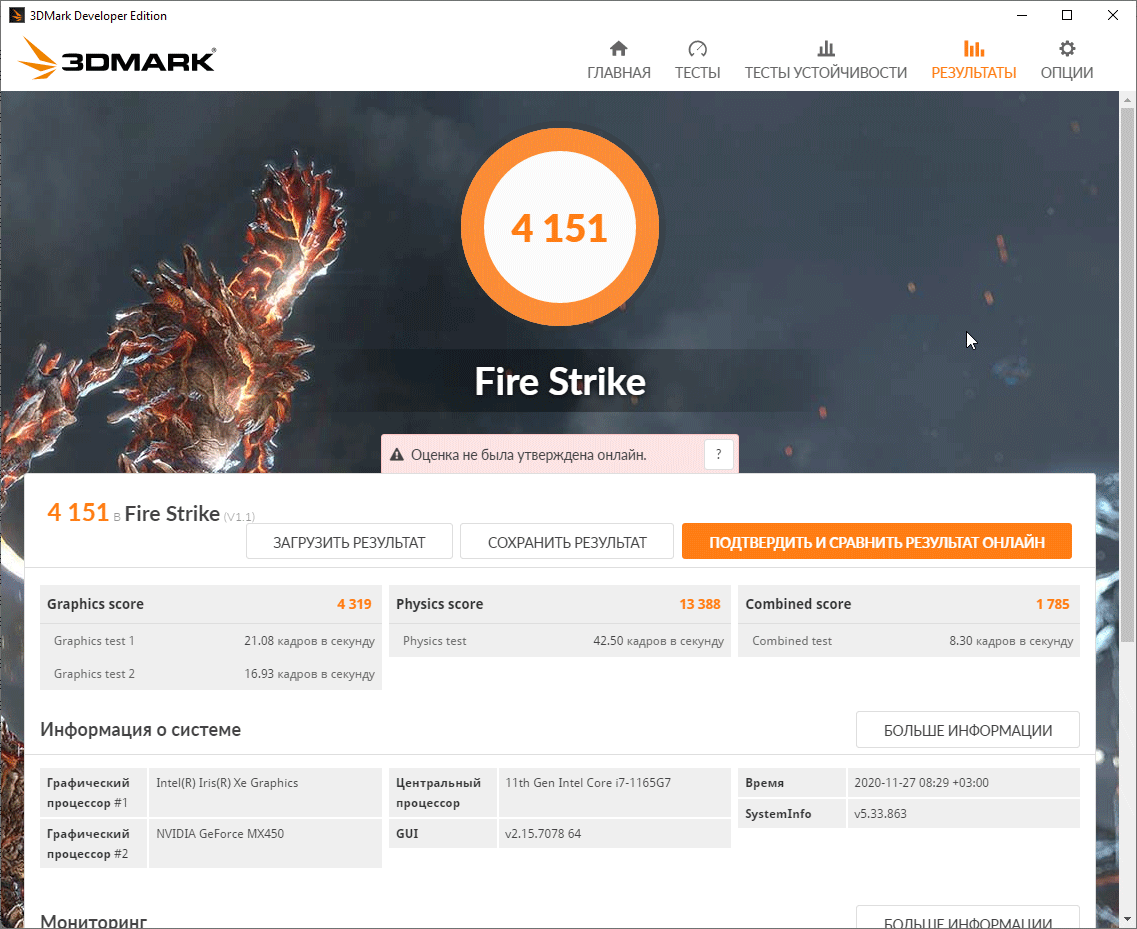Viewport: 1137px width, 929px height.
Task: Minimize the 3DMark window
Action: [x=1022, y=15]
